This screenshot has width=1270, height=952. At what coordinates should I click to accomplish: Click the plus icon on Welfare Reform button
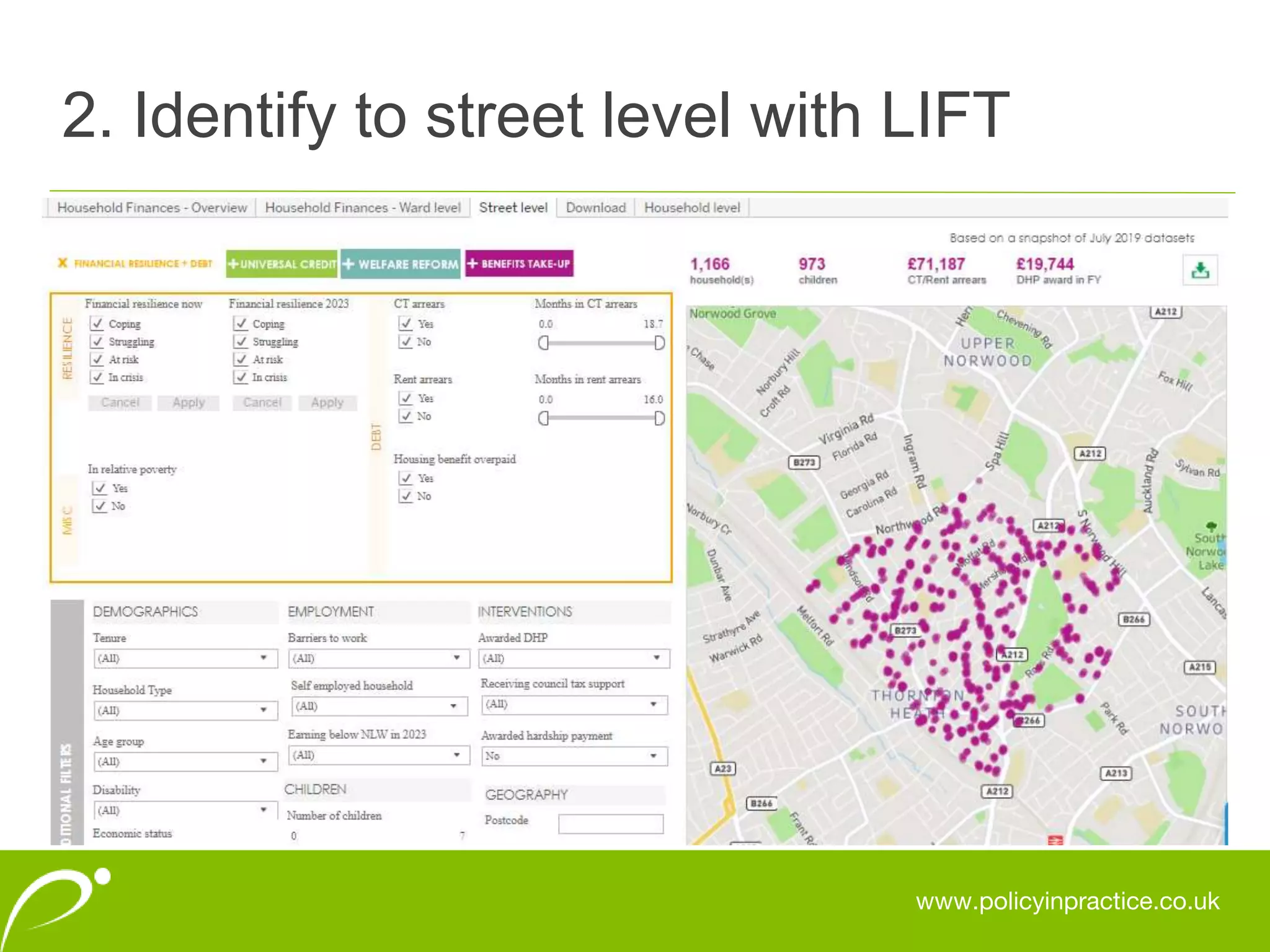(349, 264)
